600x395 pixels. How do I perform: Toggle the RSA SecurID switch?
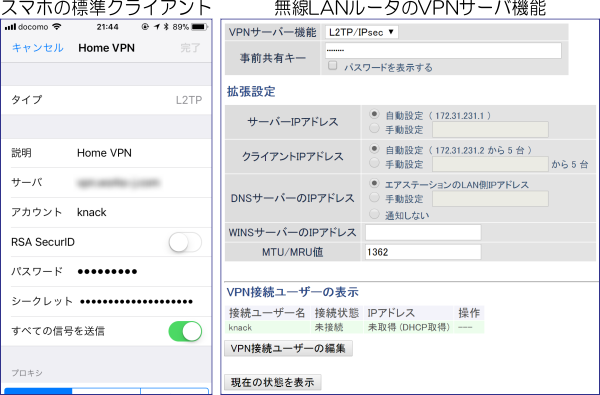(x=185, y=242)
